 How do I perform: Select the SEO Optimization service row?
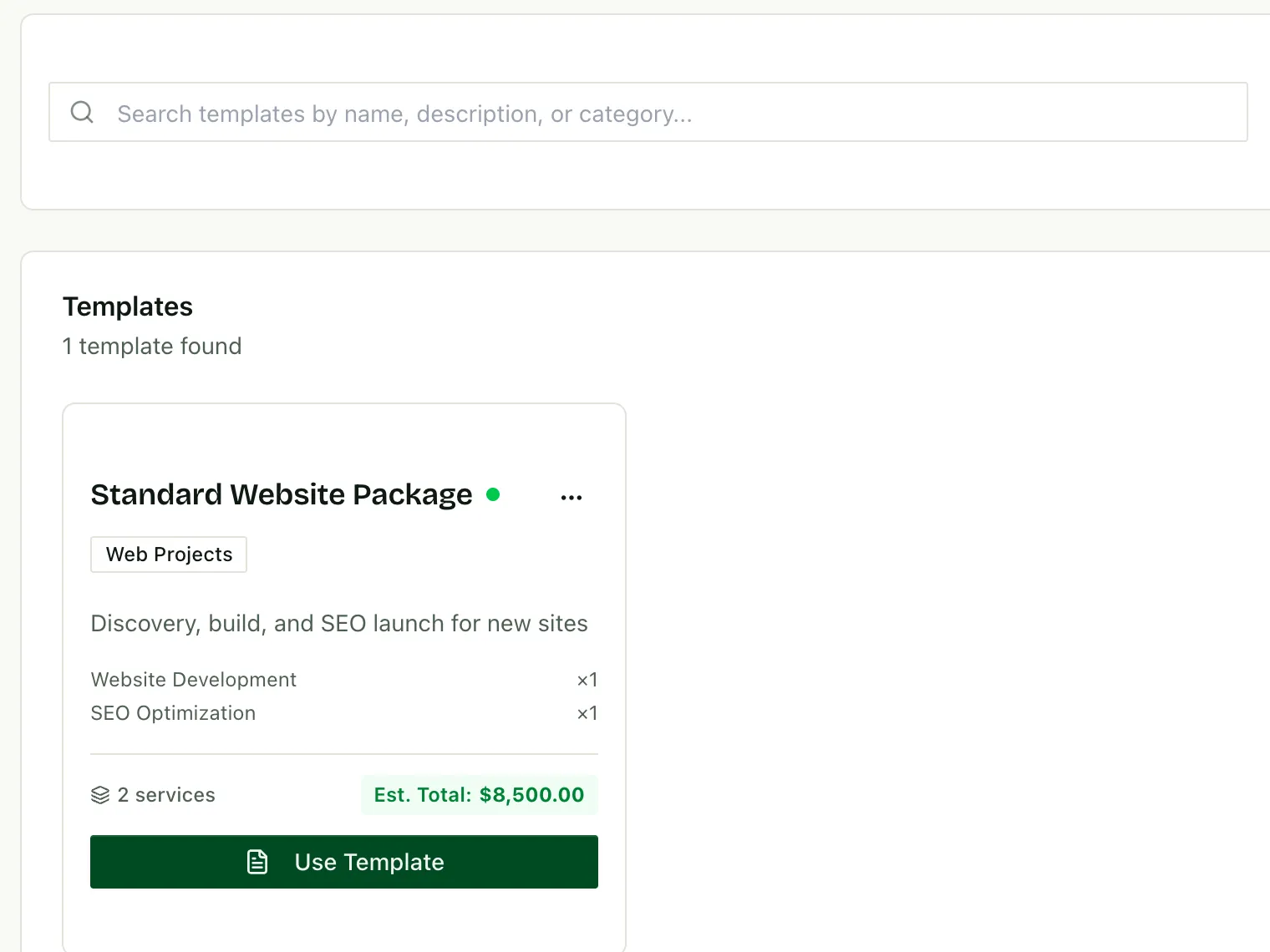click(x=344, y=713)
